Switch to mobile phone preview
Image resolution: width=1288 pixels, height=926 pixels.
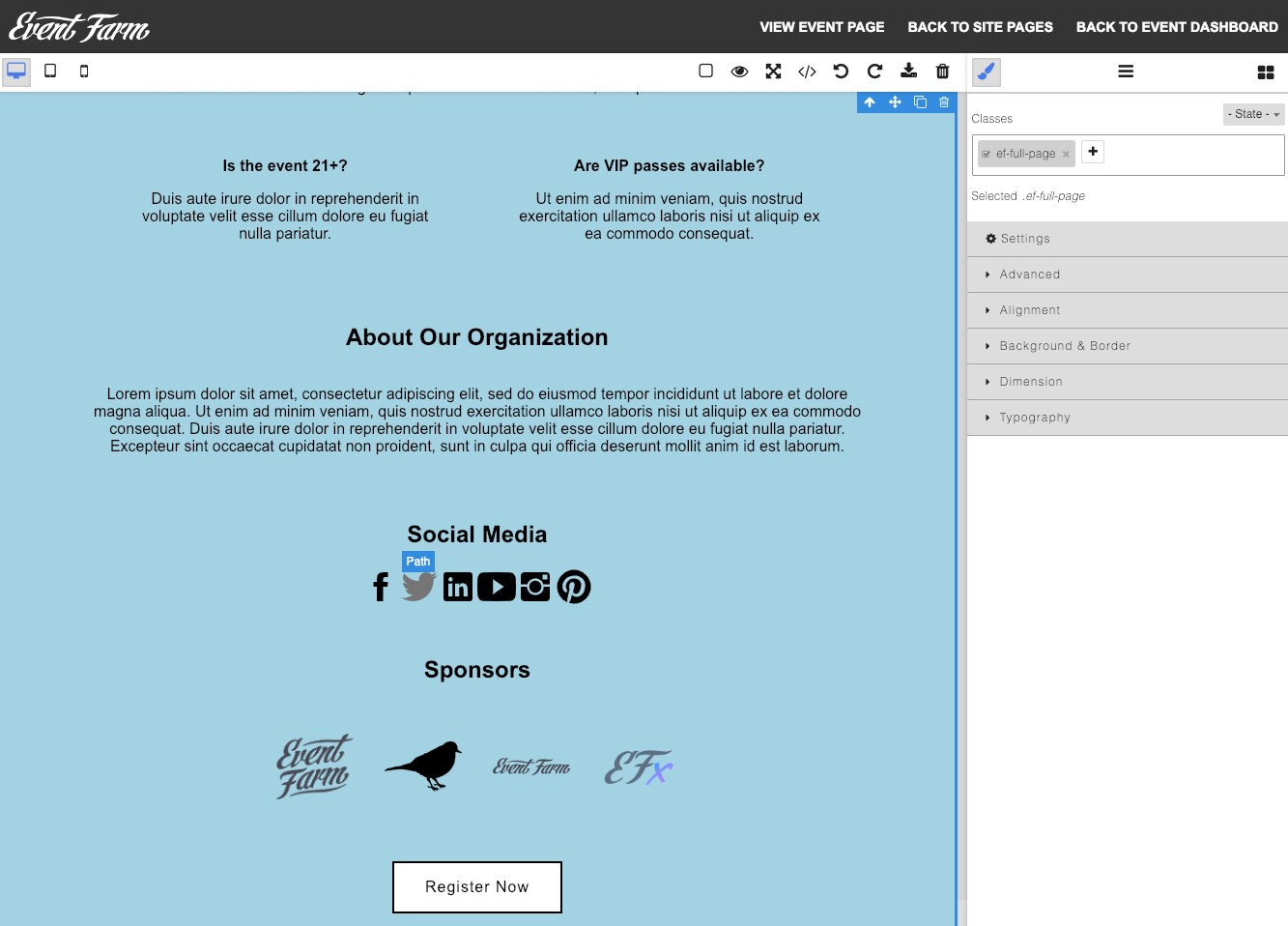point(84,72)
